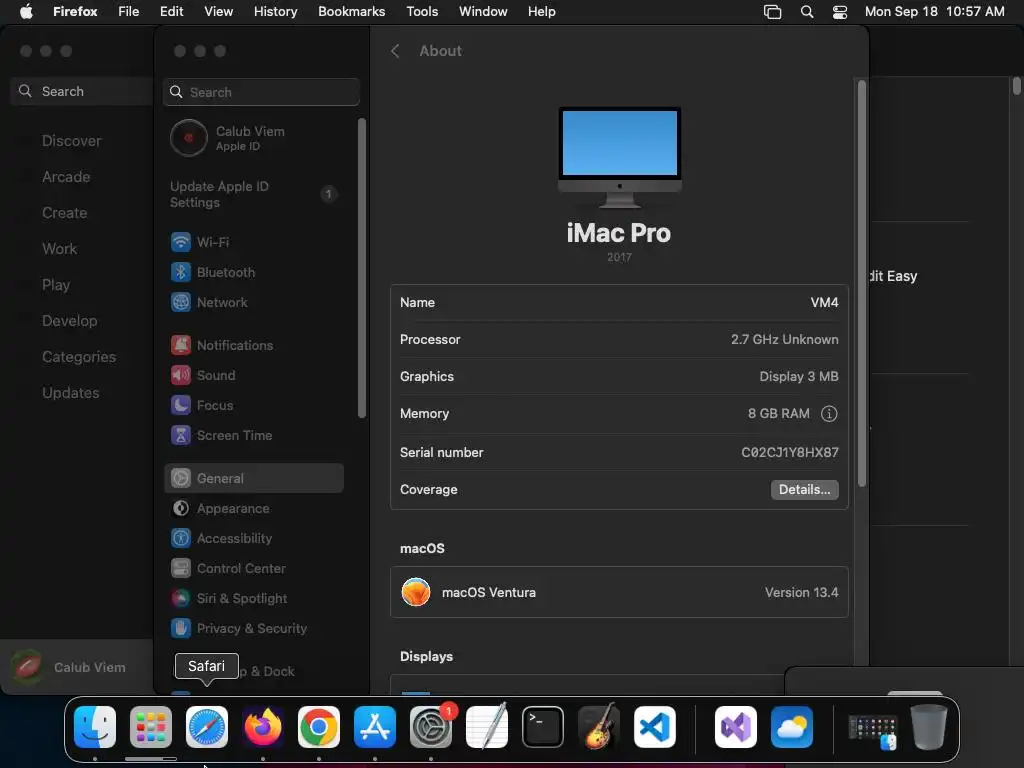
Task: Open the Apple menu
Action: 26,11
